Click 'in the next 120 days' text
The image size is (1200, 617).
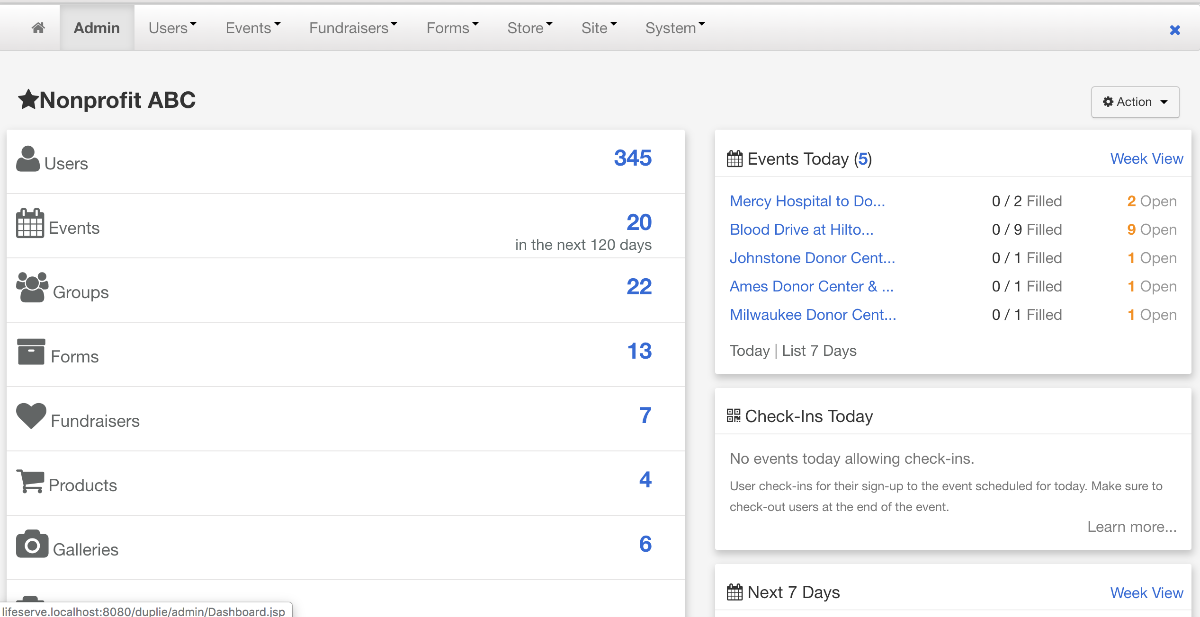[x=583, y=245]
